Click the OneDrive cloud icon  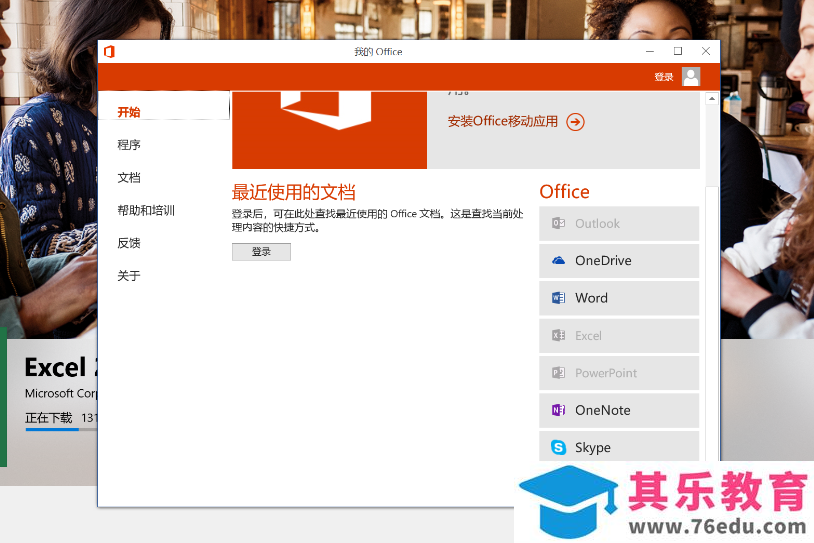tap(559, 261)
